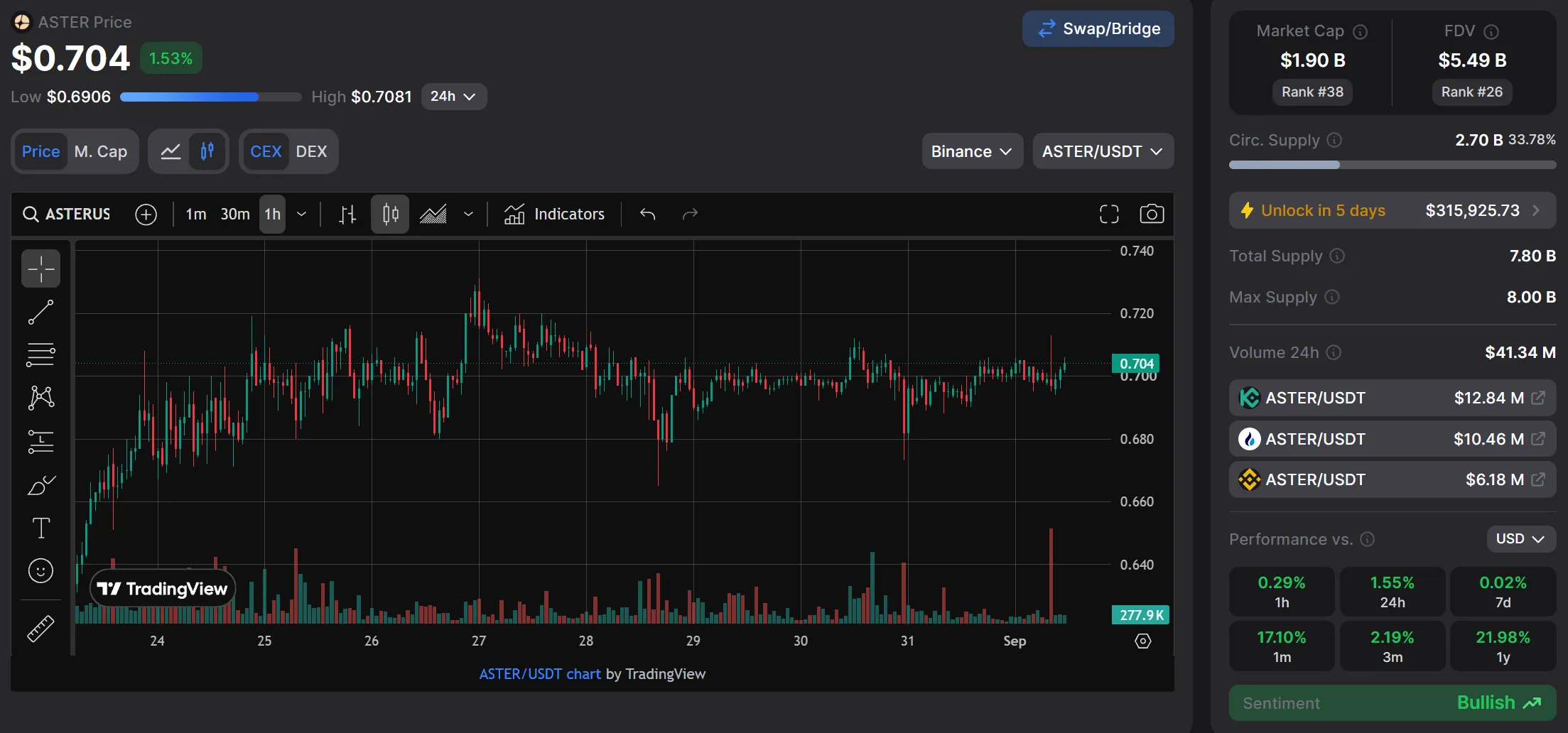Open external link for $6.18 M ASTER/USDT pair
The height and width of the screenshot is (733, 1568).
point(1538,479)
